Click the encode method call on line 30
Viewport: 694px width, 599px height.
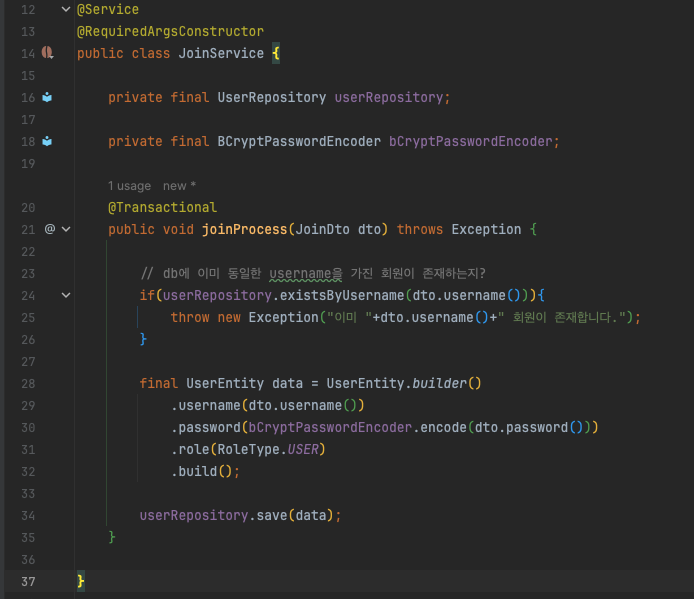tap(443, 427)
